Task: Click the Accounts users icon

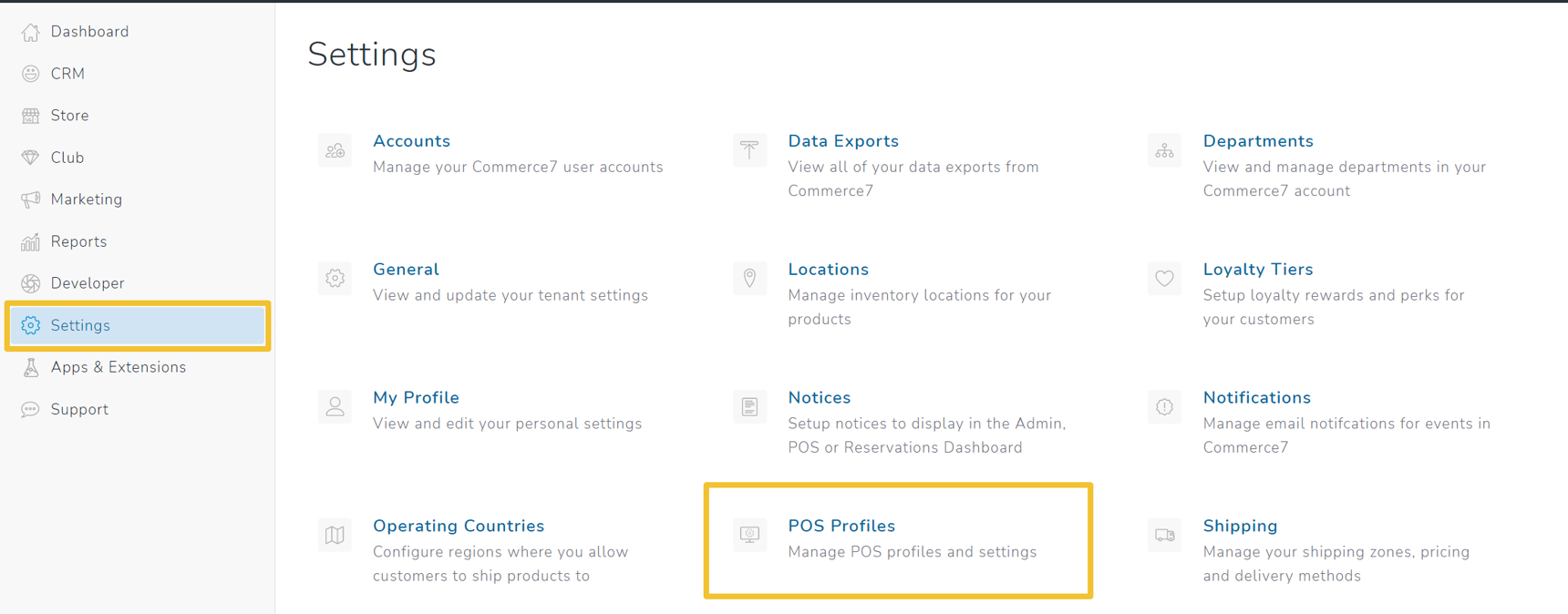Action: tap(335, 150)
